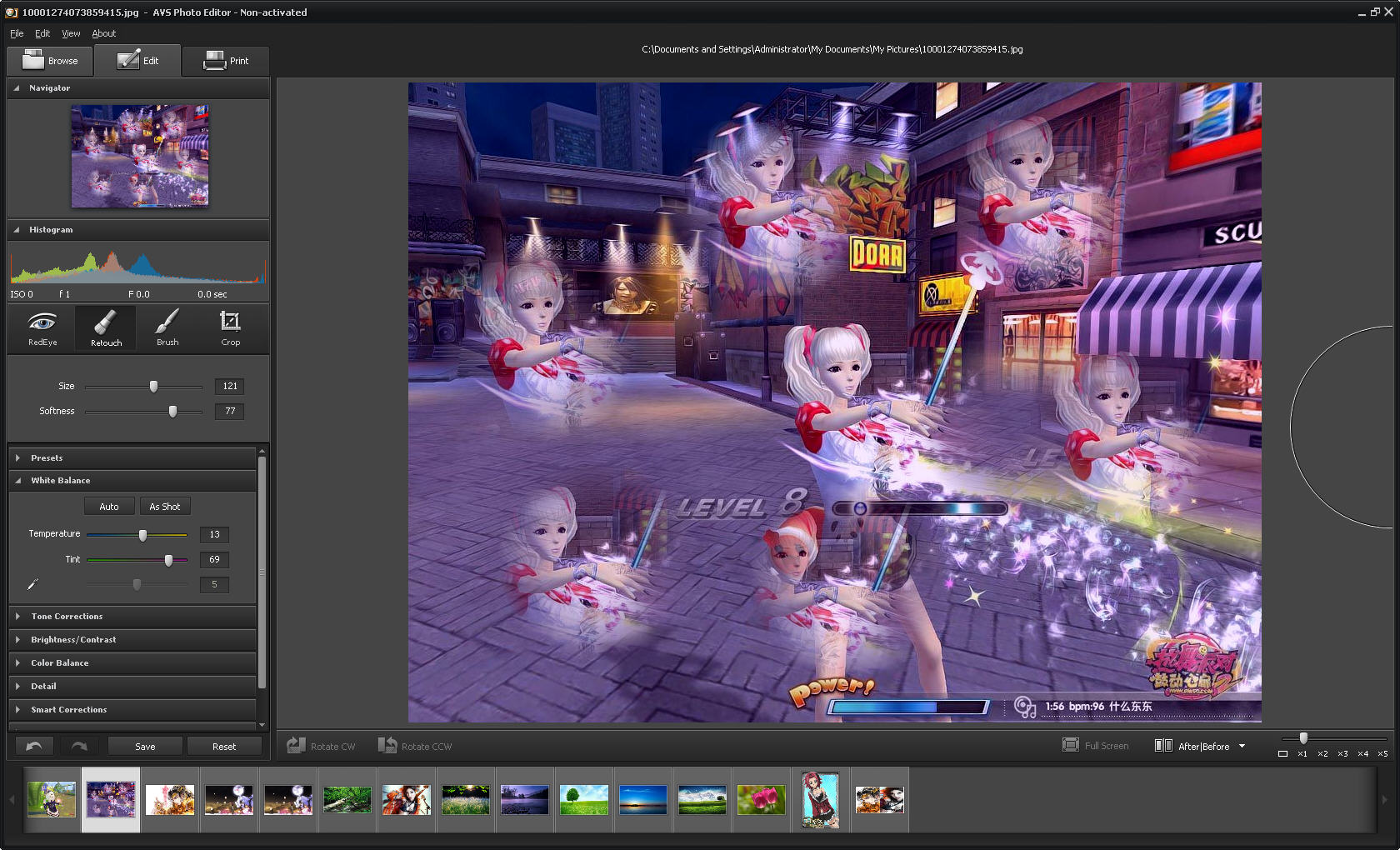Click the redo arrow button
This screenshot has width=1400, height=850.
(x=79, y=746)
